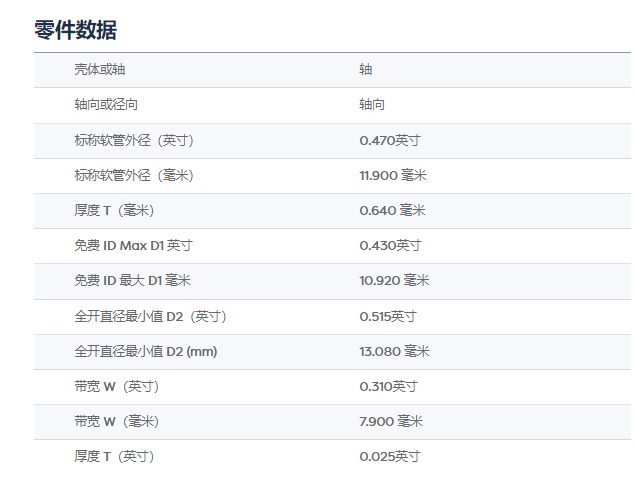
Task: Click the 11.900 毫米 value
Action: pyautogui.click(x=393, y=175)
